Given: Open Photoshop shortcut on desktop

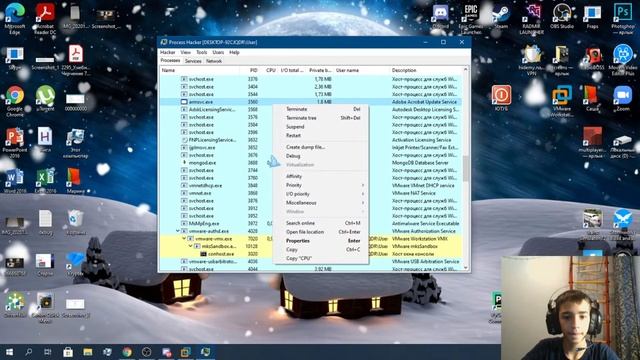Looking at the screenshot, I should point(623,18).
